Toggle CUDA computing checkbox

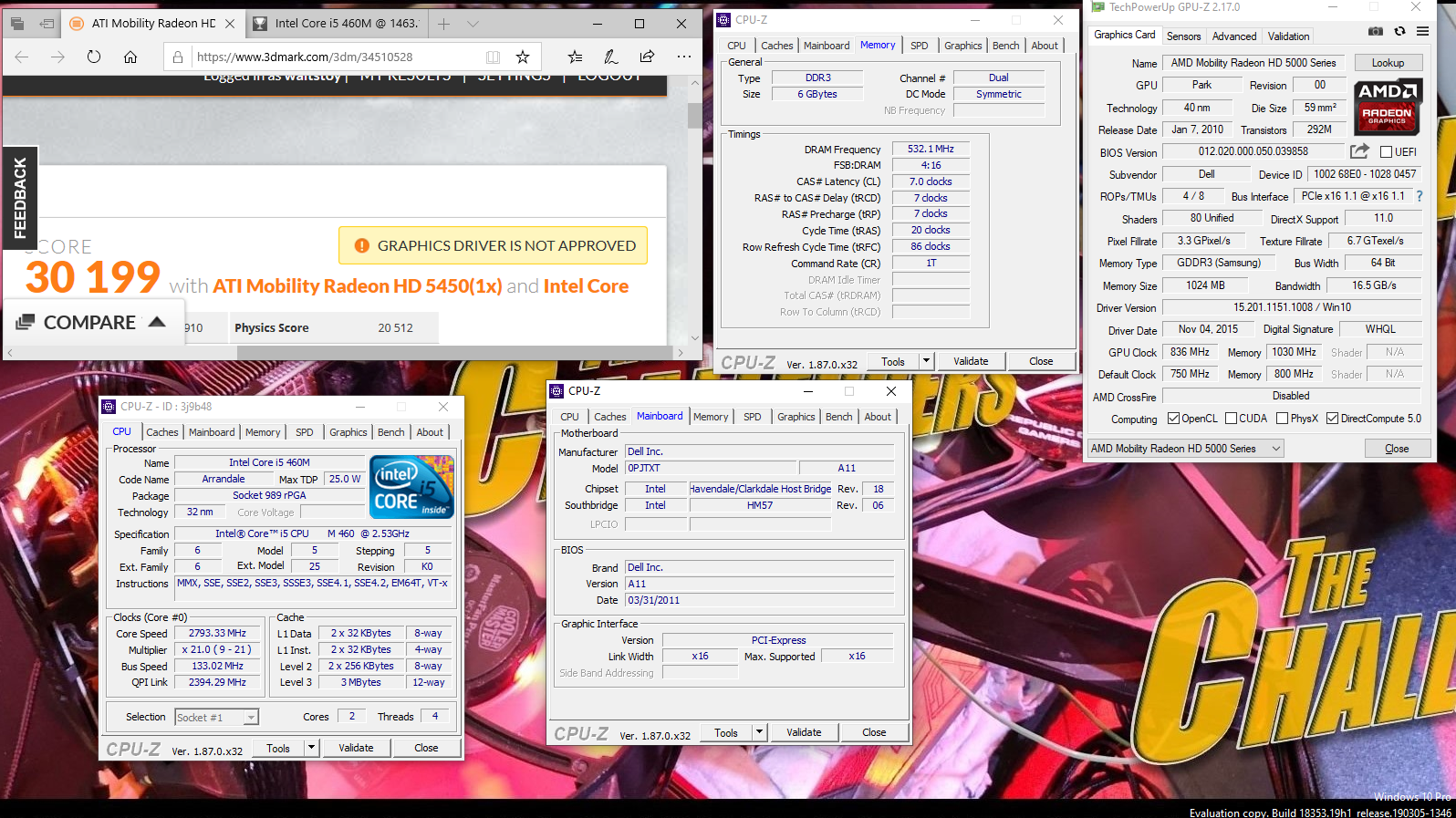[x=1231, y=419]
